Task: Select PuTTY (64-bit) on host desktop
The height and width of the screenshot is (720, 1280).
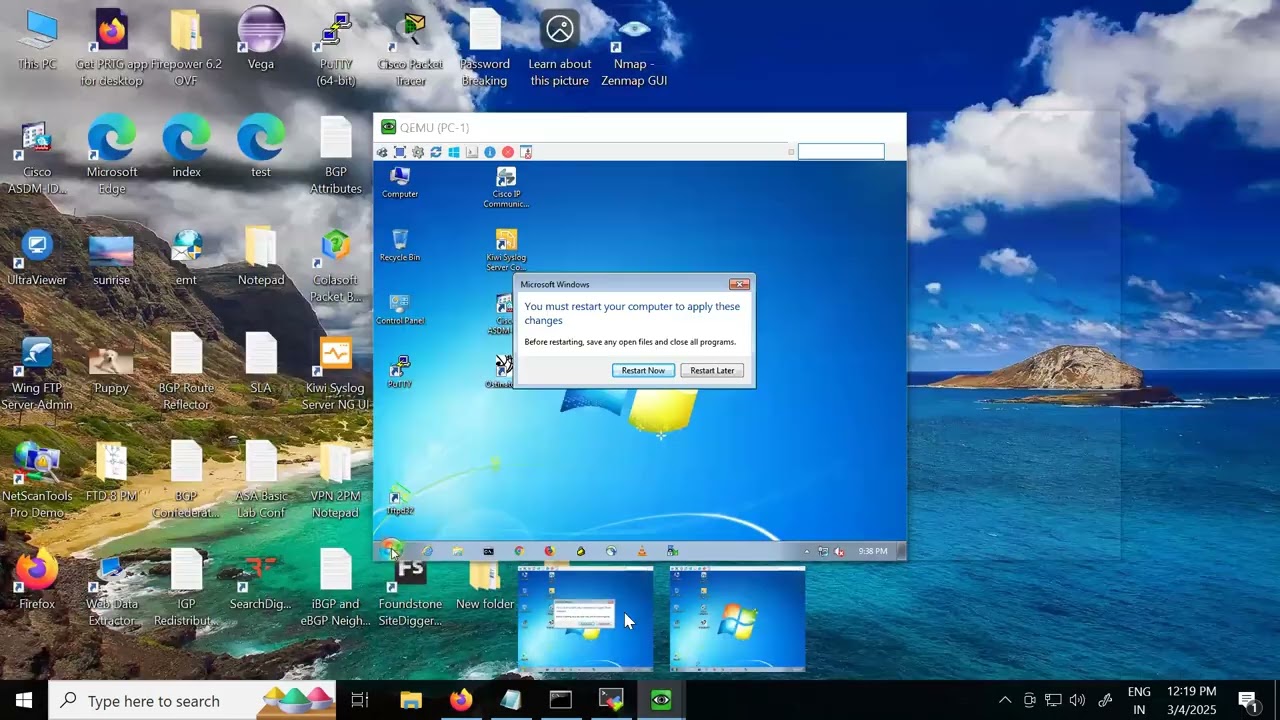Action: point(336,49)
